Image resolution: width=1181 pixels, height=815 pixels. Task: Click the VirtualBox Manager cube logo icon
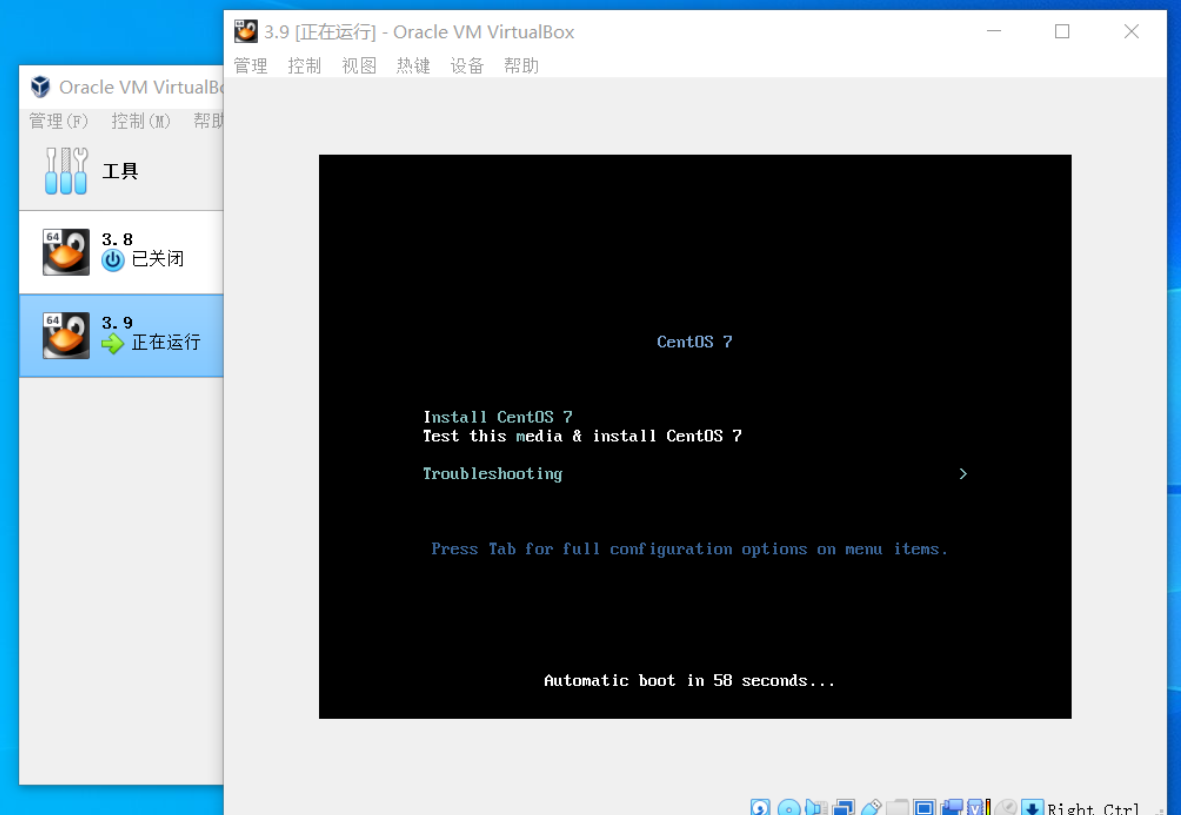point(41,87)
